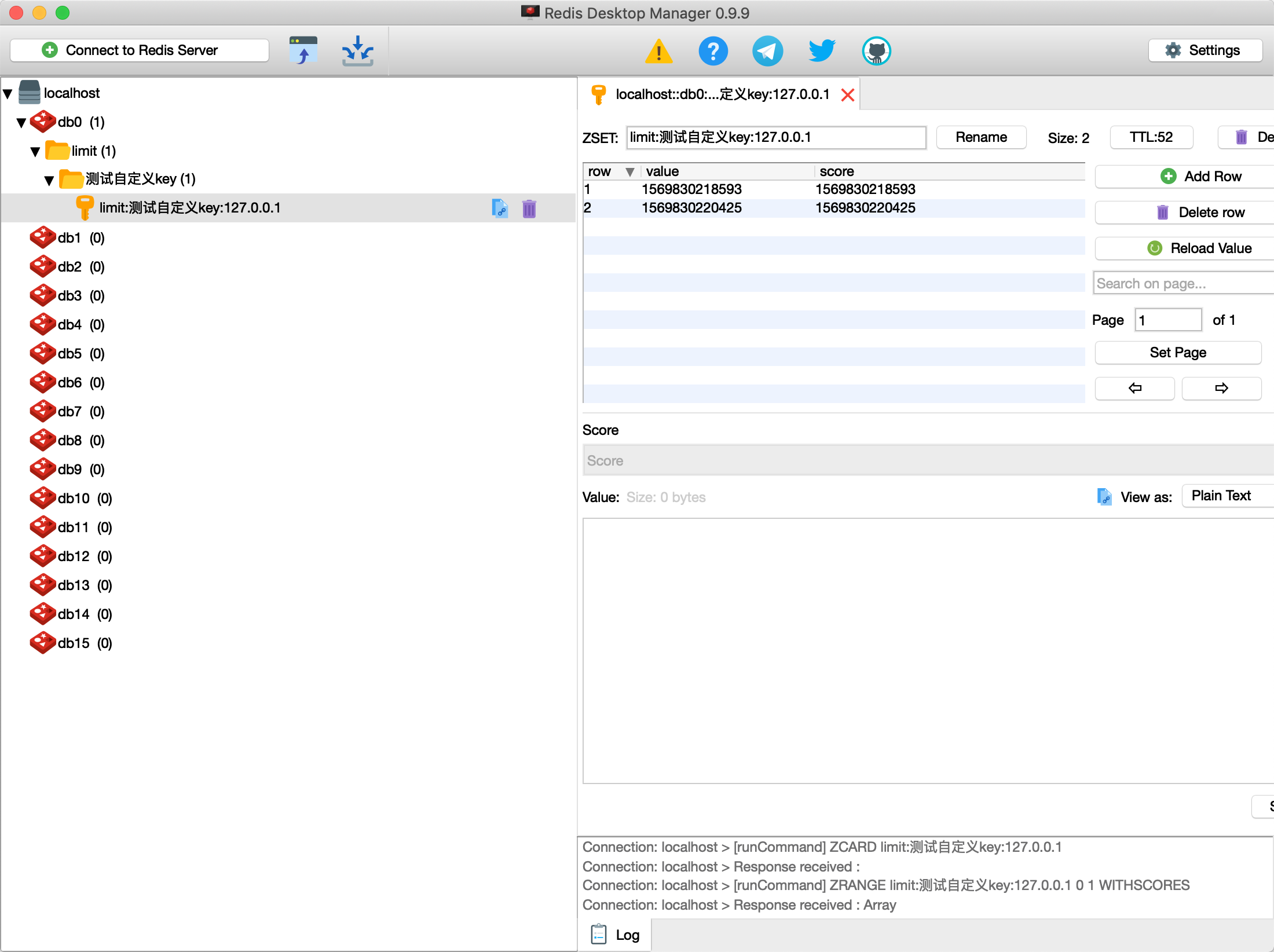Image resolution: width=1274 pixels, height=952 pixels.
Task: Click the Page number field
Action: [1168, 320]
